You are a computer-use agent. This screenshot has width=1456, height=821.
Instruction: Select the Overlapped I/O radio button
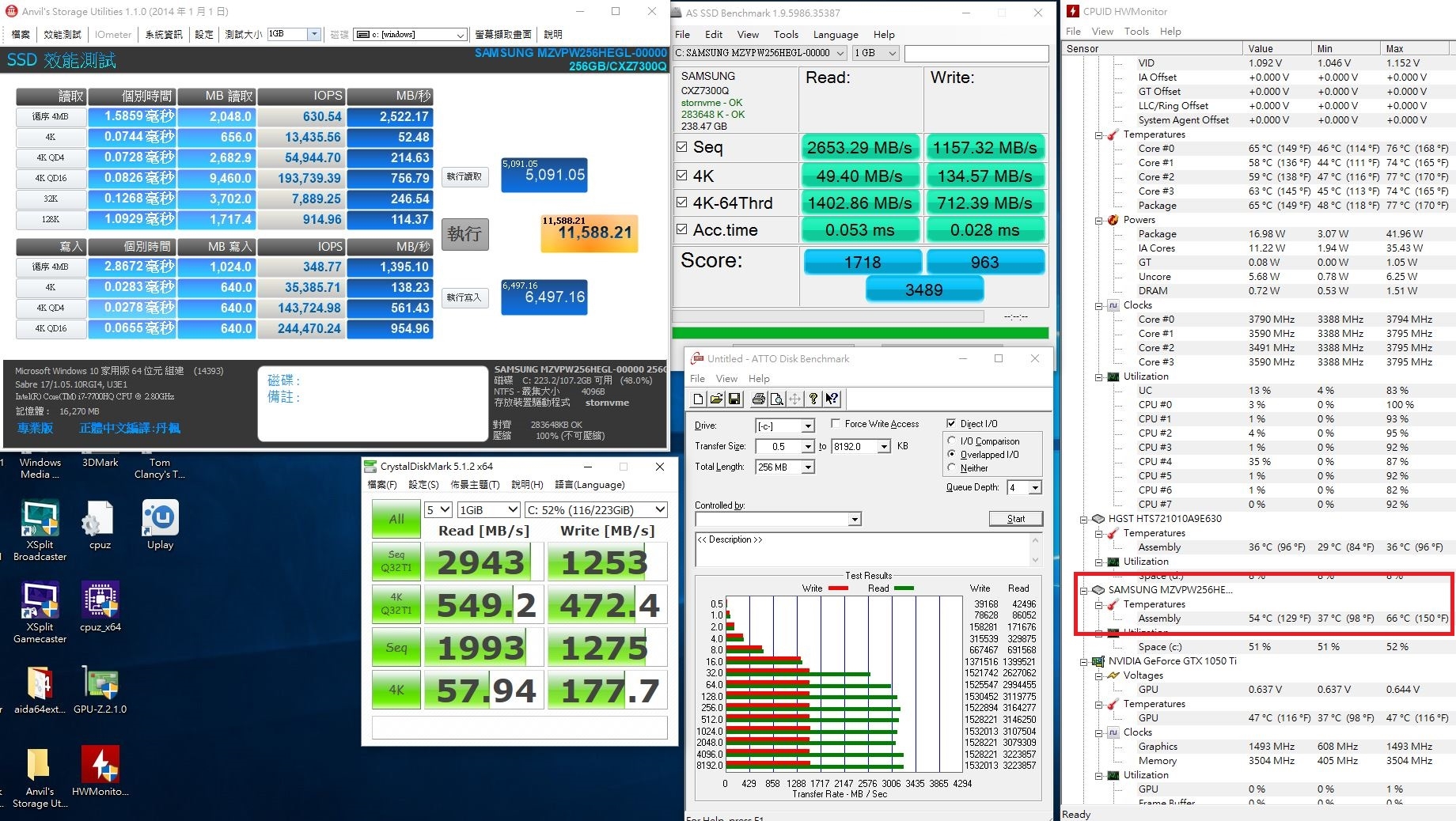[951, 454]
